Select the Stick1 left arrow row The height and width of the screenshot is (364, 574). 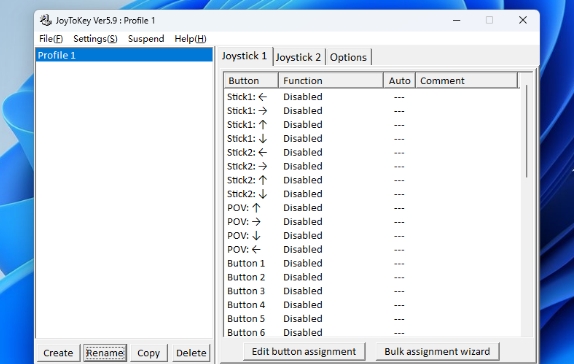click(372, 97)
